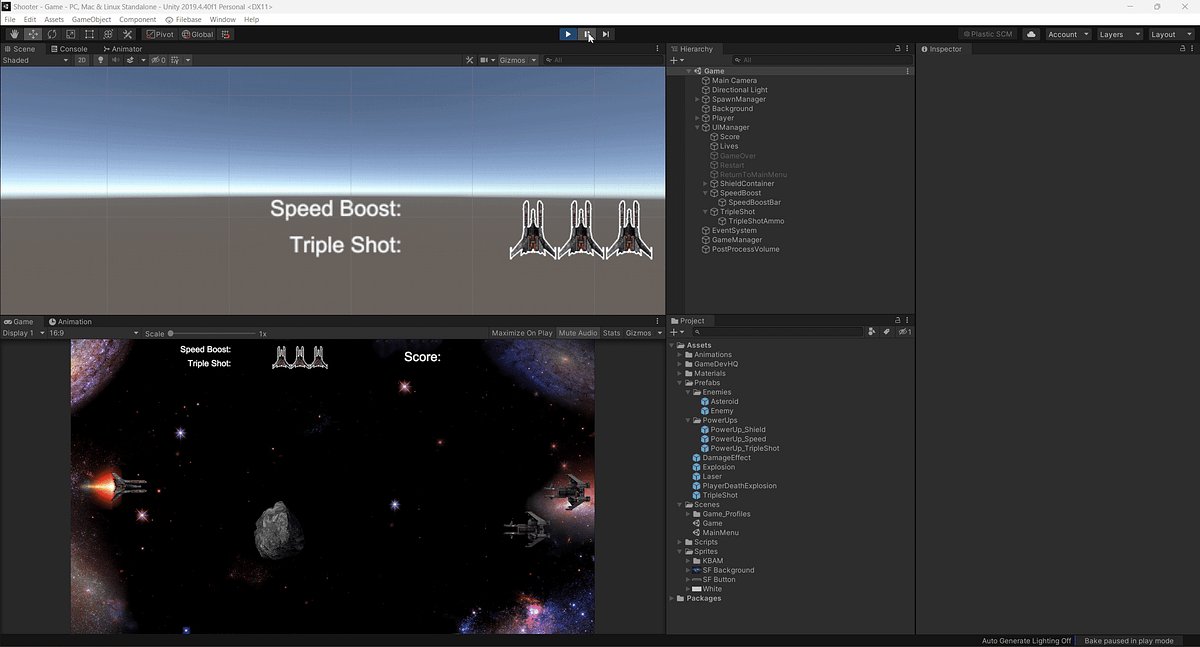Select the Rect Transform tool

tap(88, 33)
